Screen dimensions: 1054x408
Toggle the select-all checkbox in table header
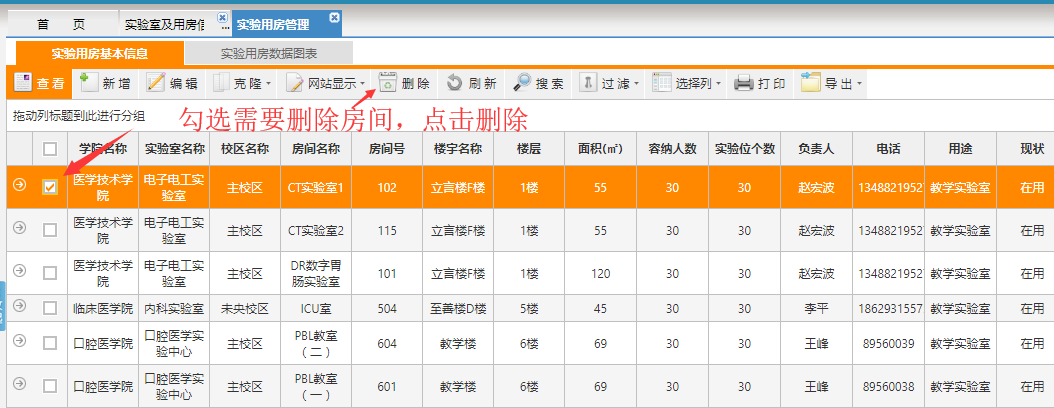(50, 149)
